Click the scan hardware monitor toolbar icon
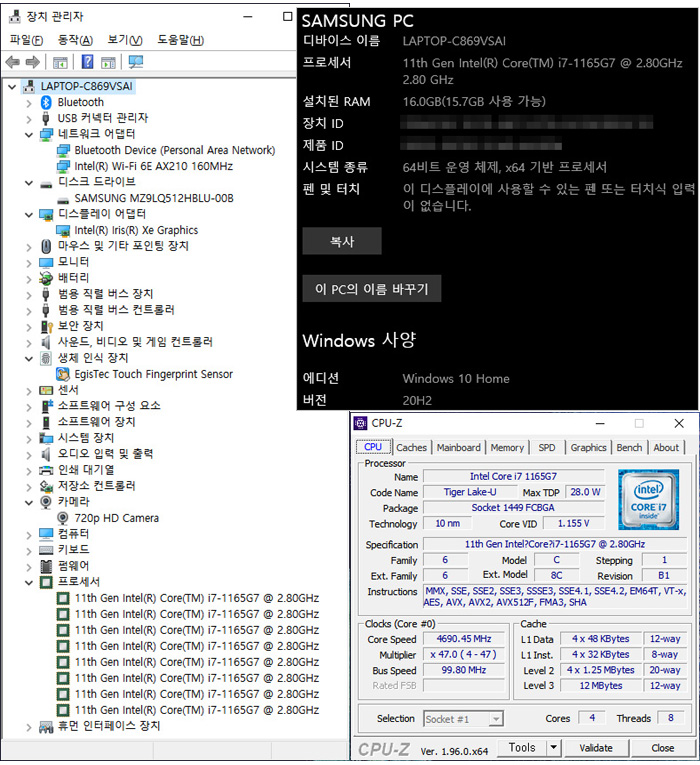Screen dimensions: 700x765 tap(136, 62)
